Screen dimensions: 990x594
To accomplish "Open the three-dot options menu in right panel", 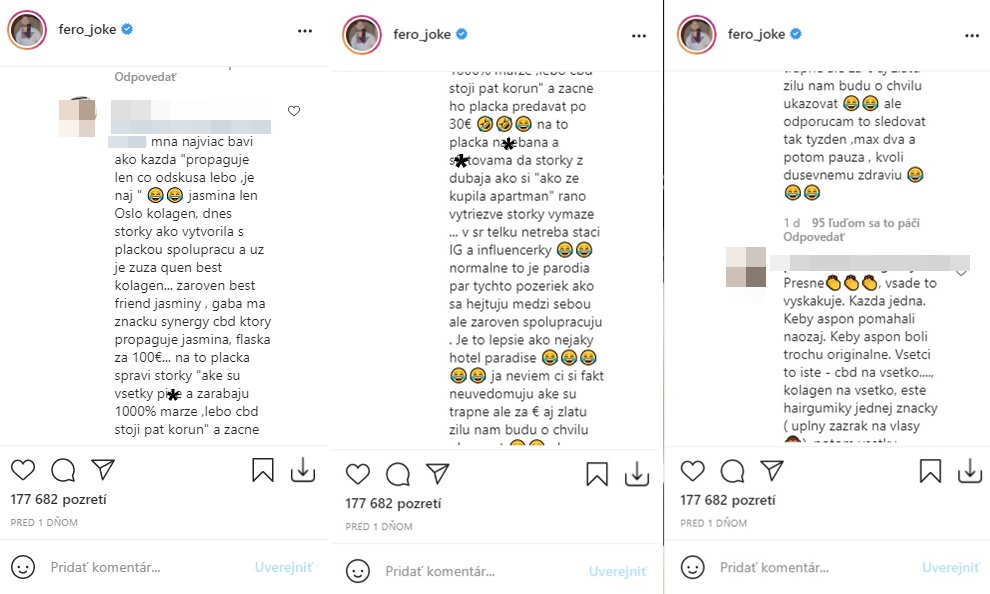I will (x=972, y=36).
